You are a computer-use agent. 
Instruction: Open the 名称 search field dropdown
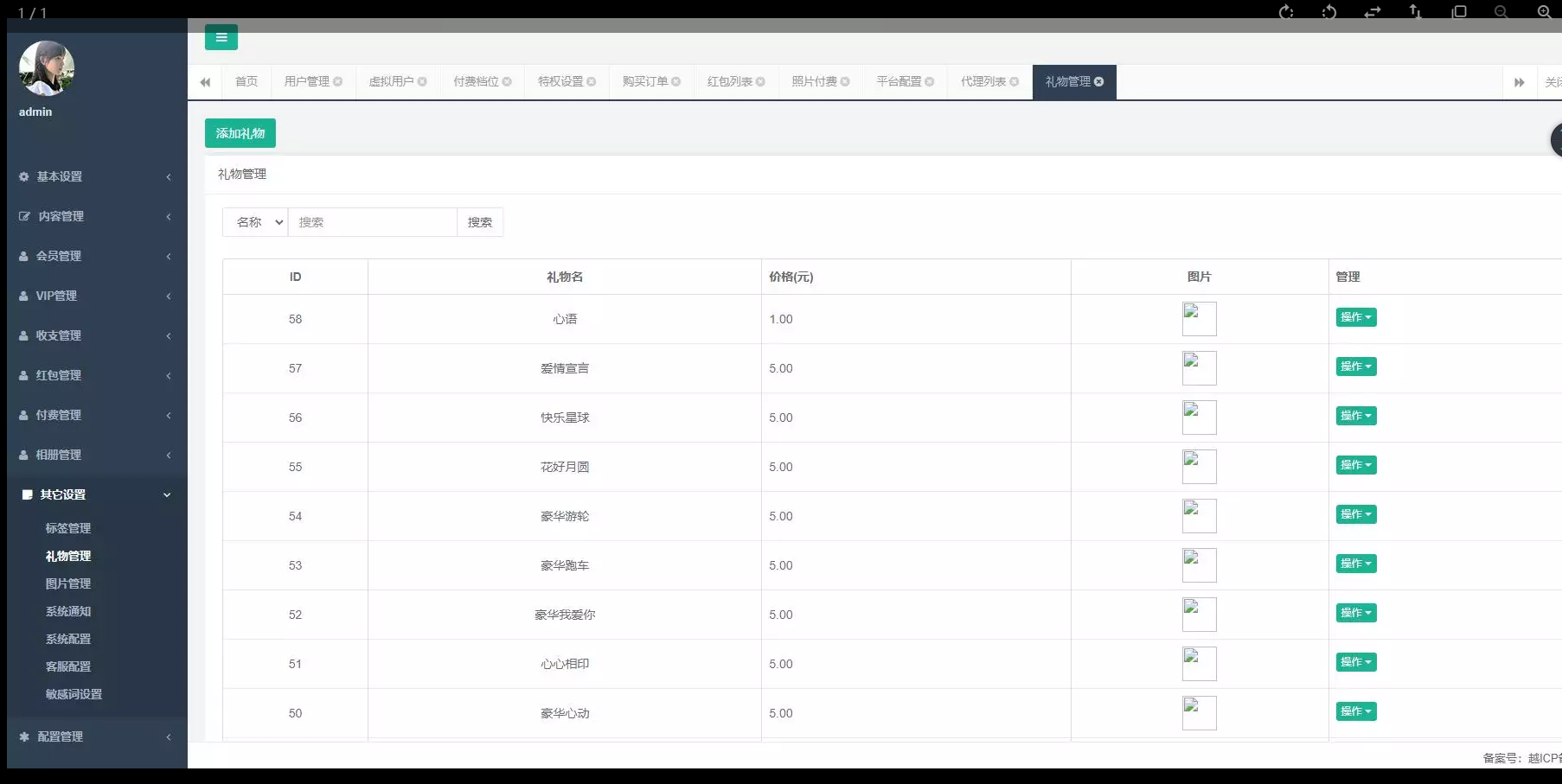255,222
